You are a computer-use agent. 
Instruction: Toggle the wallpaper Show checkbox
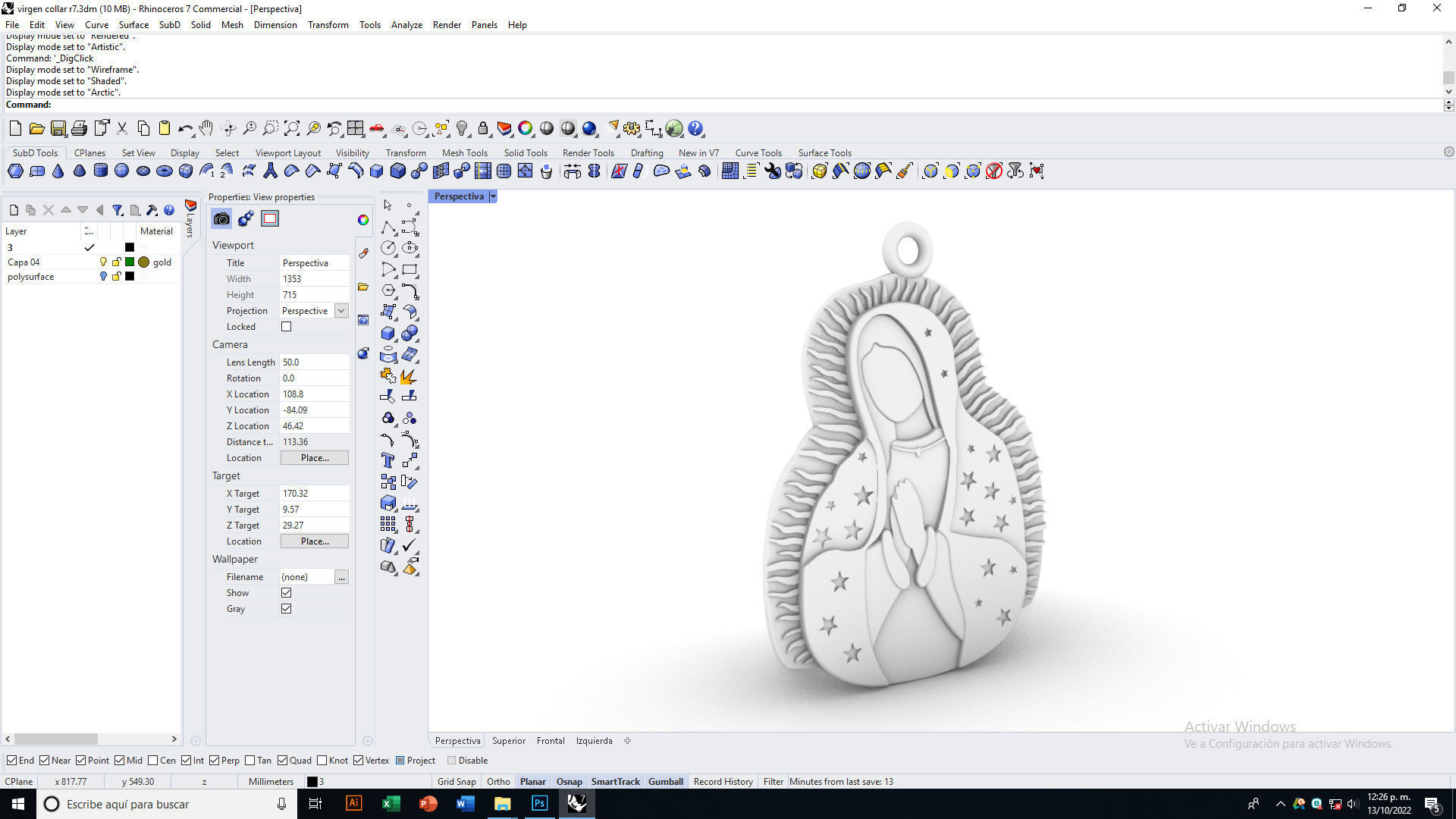point(286,593)
